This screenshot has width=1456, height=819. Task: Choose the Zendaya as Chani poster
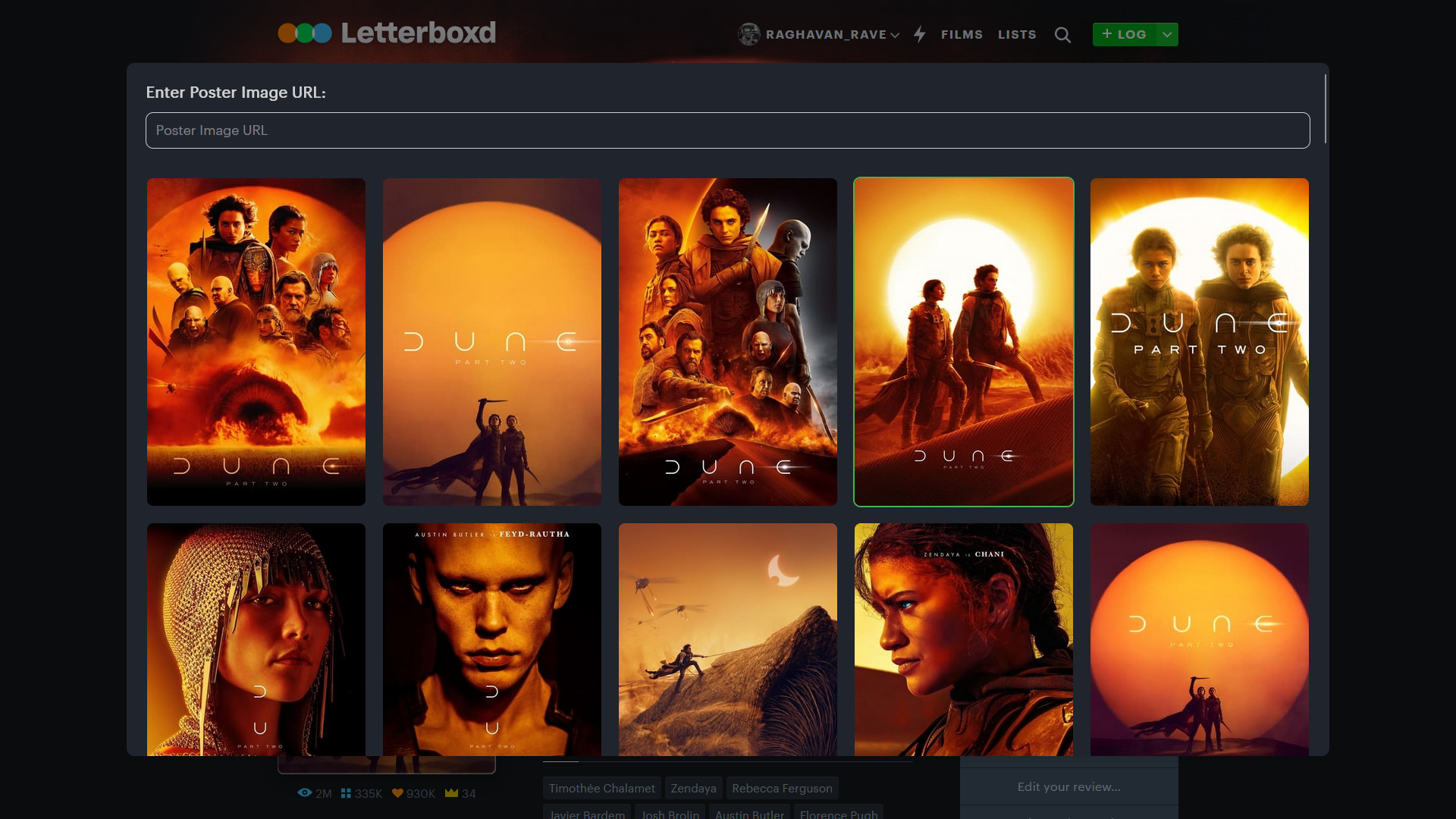click(963, 639)
